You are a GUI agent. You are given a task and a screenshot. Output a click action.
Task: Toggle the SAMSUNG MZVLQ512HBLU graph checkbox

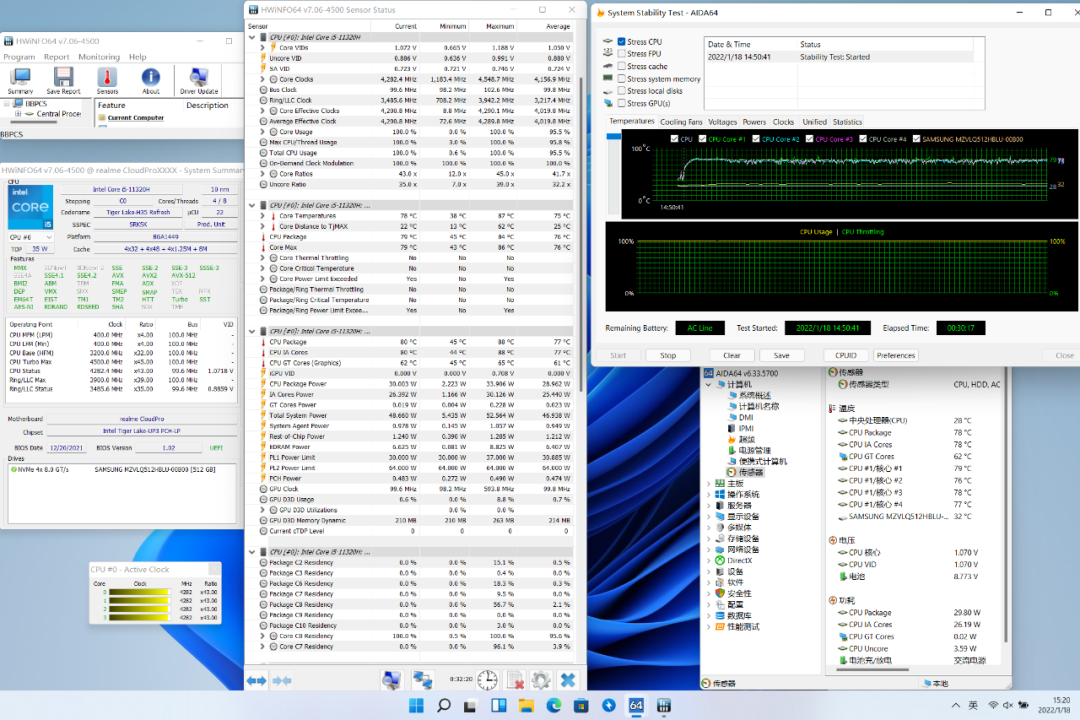click(917, 139)
